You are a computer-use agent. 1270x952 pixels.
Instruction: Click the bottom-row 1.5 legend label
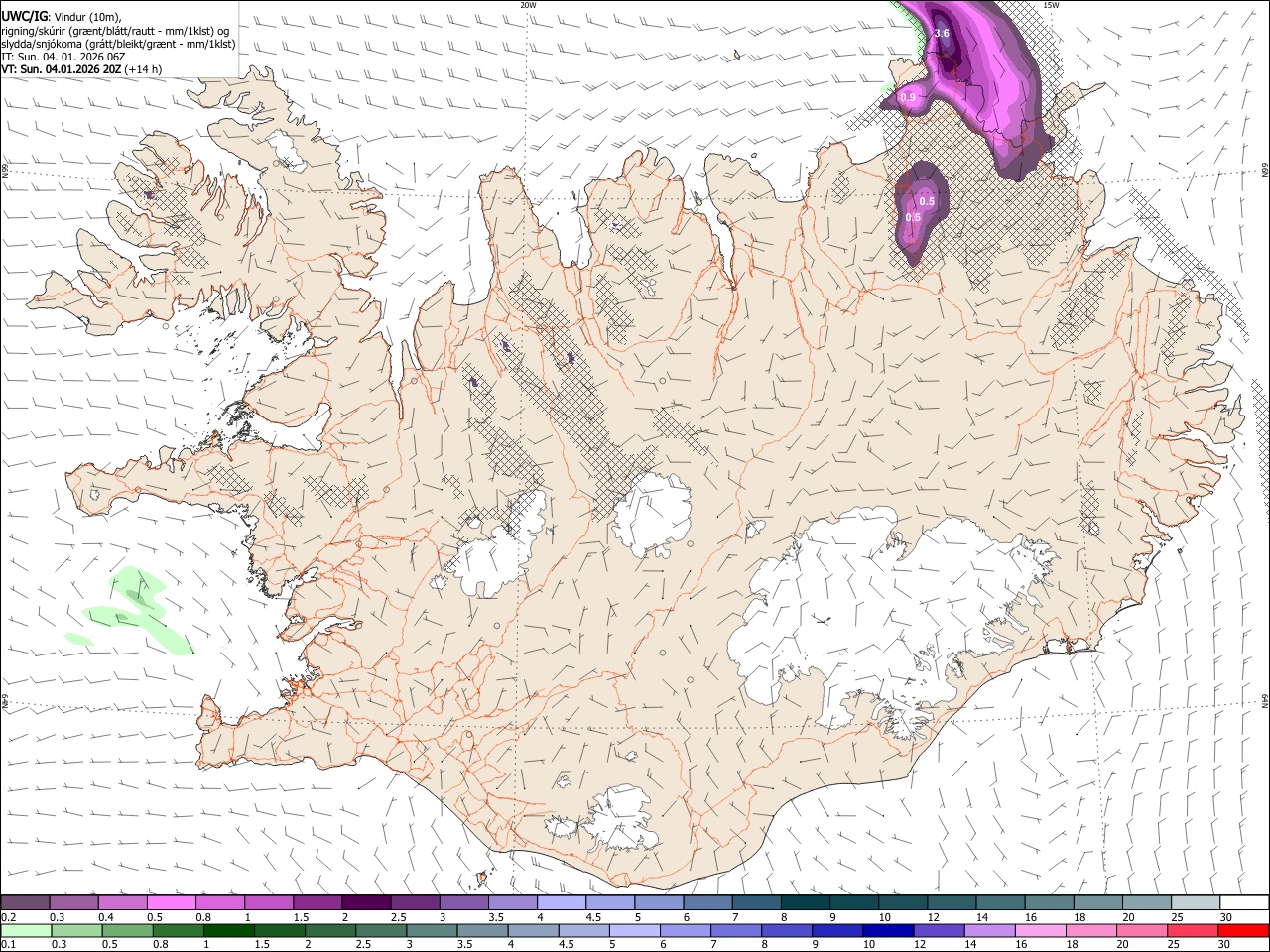(262, 944)
